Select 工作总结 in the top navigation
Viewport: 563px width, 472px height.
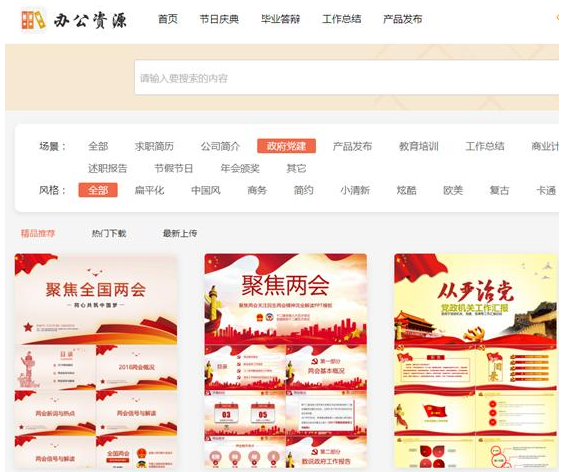coord(341,19)
